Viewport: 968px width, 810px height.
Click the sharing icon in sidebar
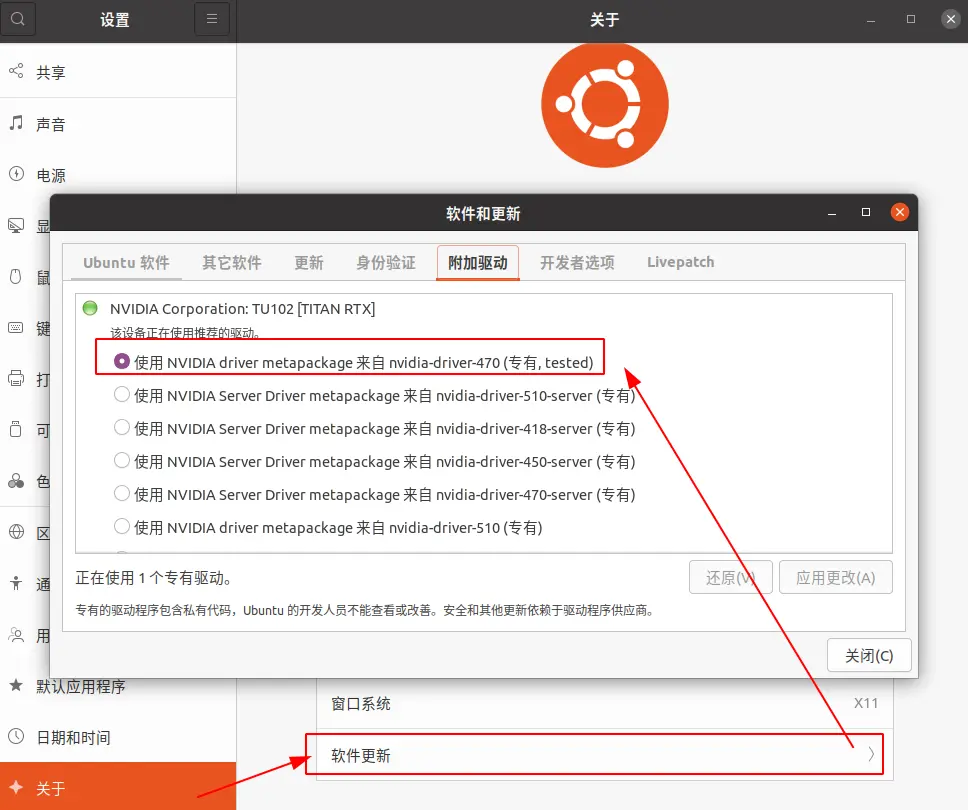(16, 72)
